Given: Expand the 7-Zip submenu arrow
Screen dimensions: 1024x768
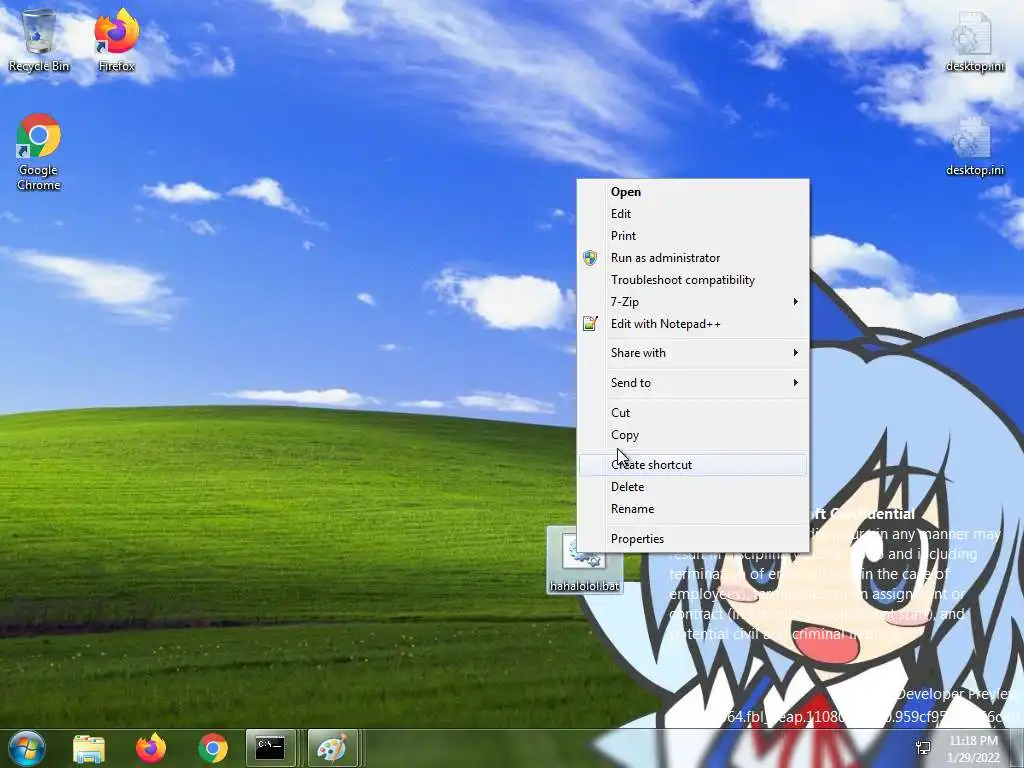Looking at the screenshot, I should (x=795, y=302).
